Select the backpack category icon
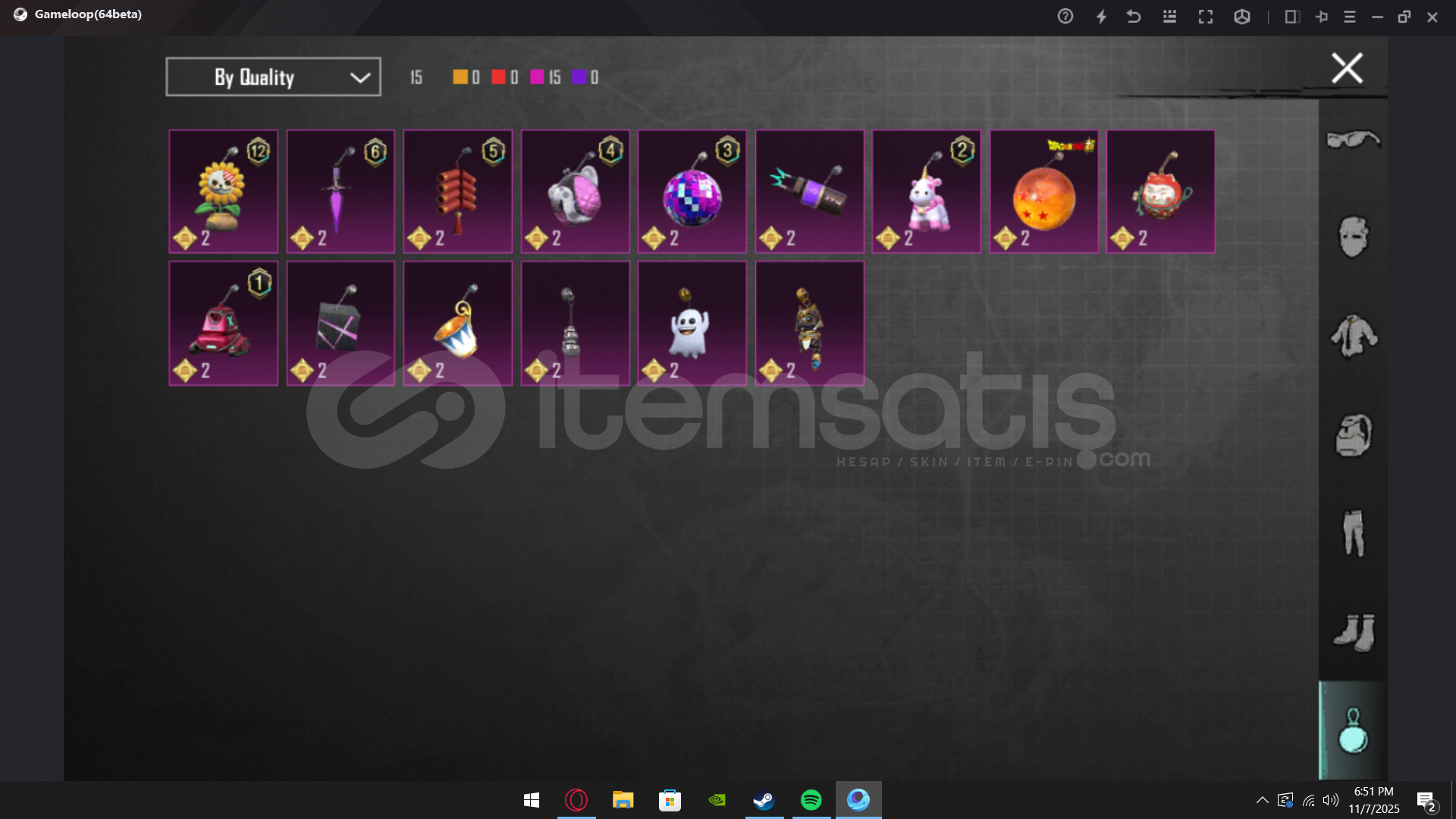Screen dimensions: 1456x819 click(x=1353, y=435)
